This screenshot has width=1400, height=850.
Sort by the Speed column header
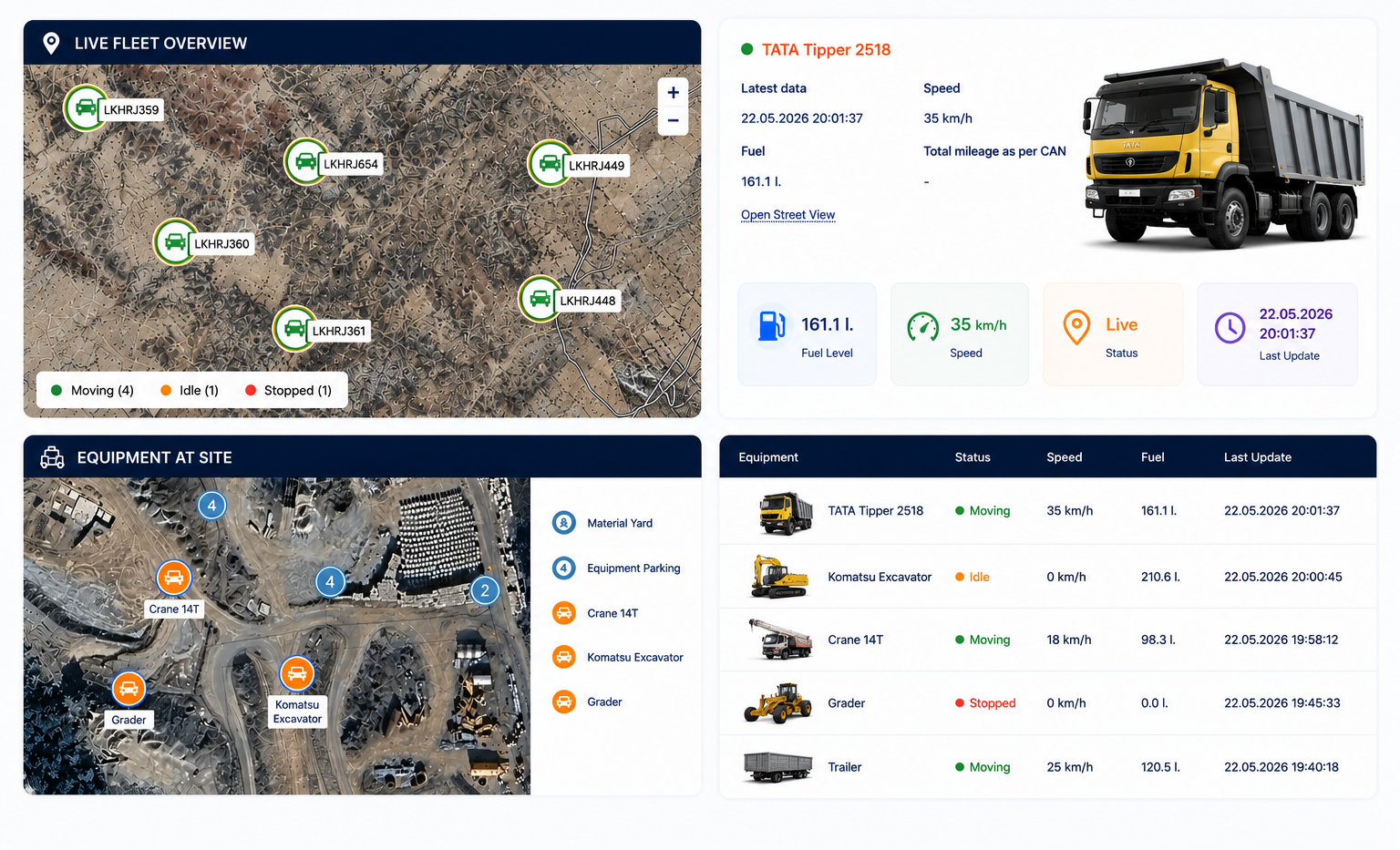[1065, 457]
